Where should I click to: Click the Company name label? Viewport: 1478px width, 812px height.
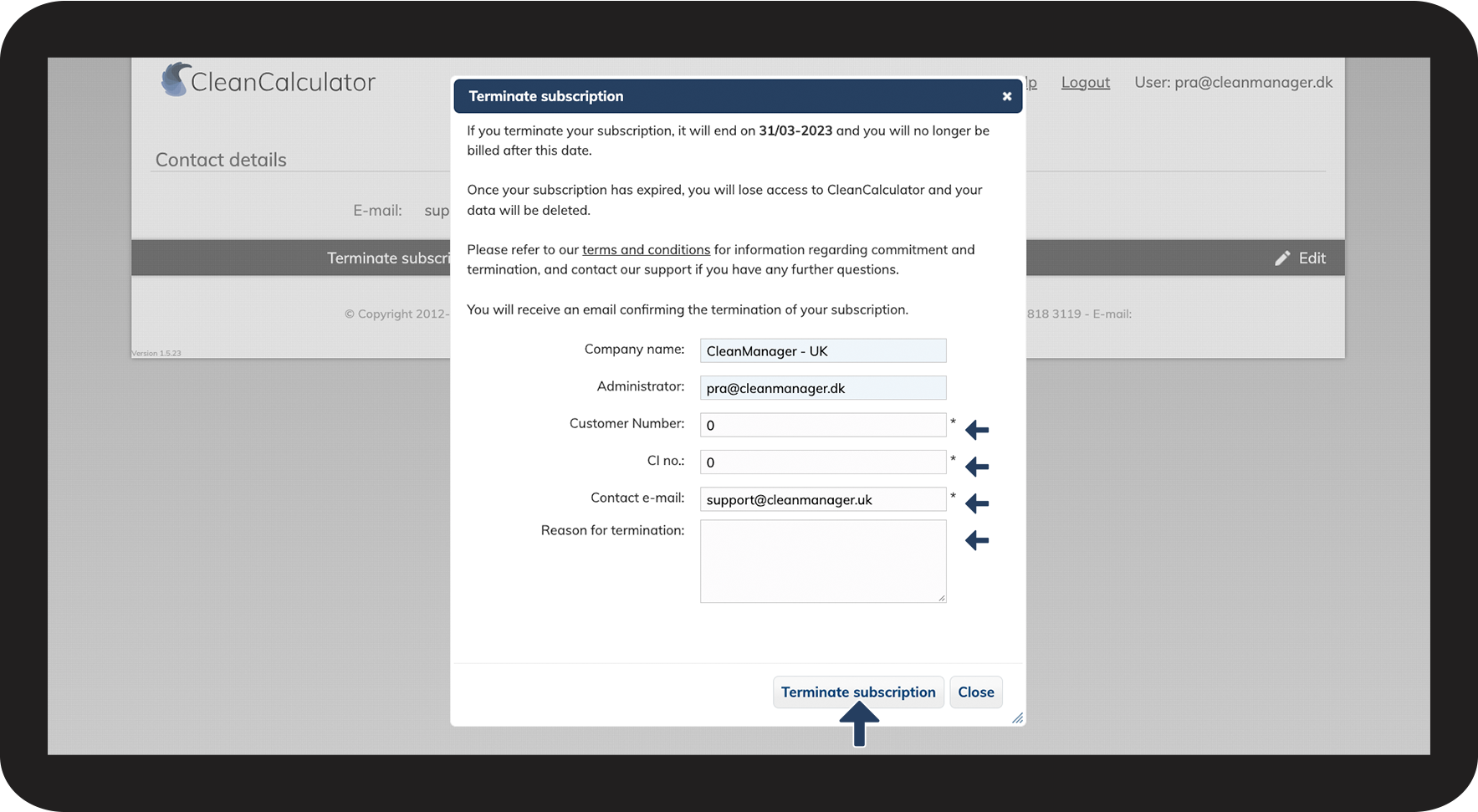coord(634,349)
